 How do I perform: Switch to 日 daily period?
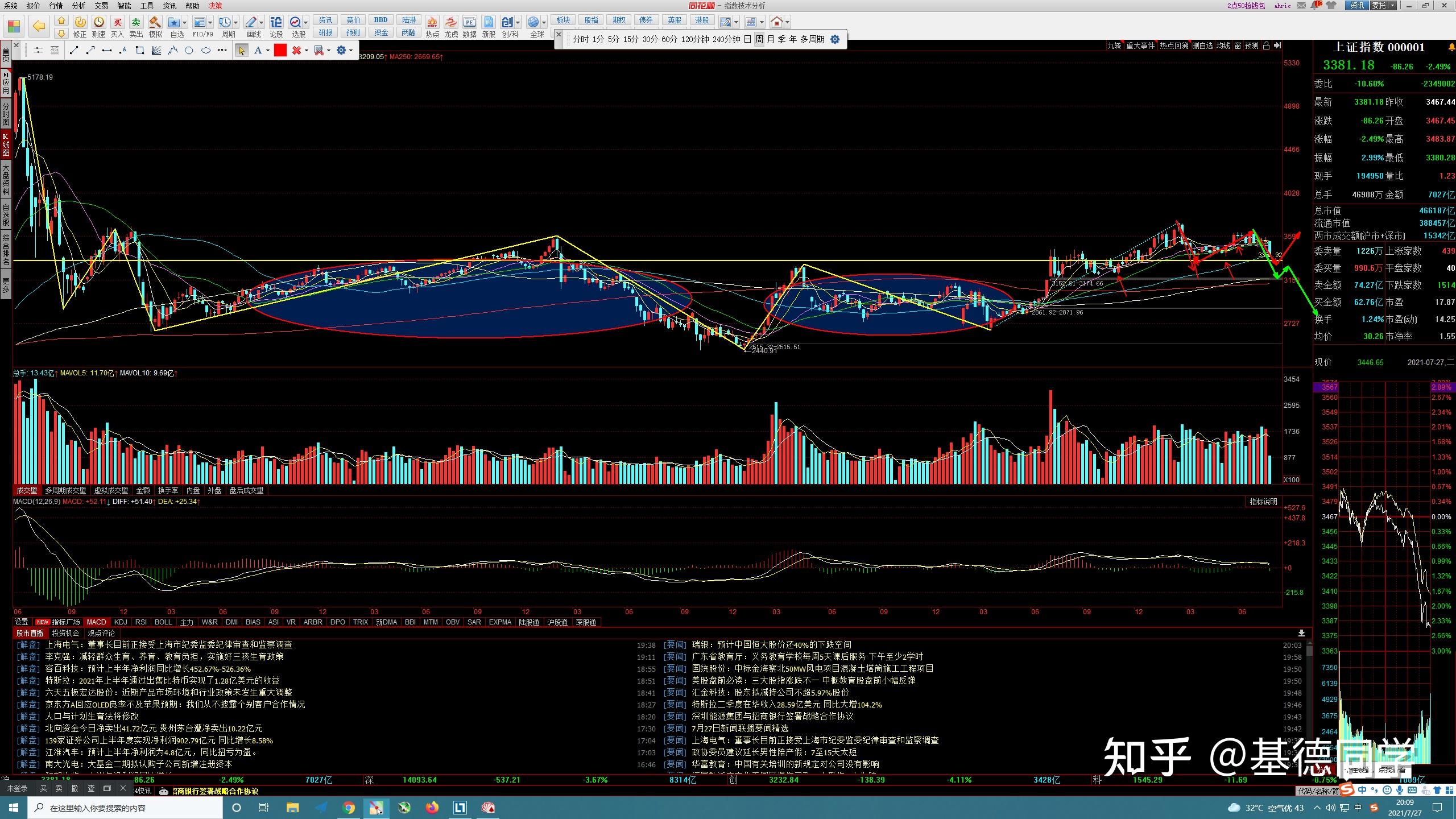pyautogui.click(x=747, y=39)
